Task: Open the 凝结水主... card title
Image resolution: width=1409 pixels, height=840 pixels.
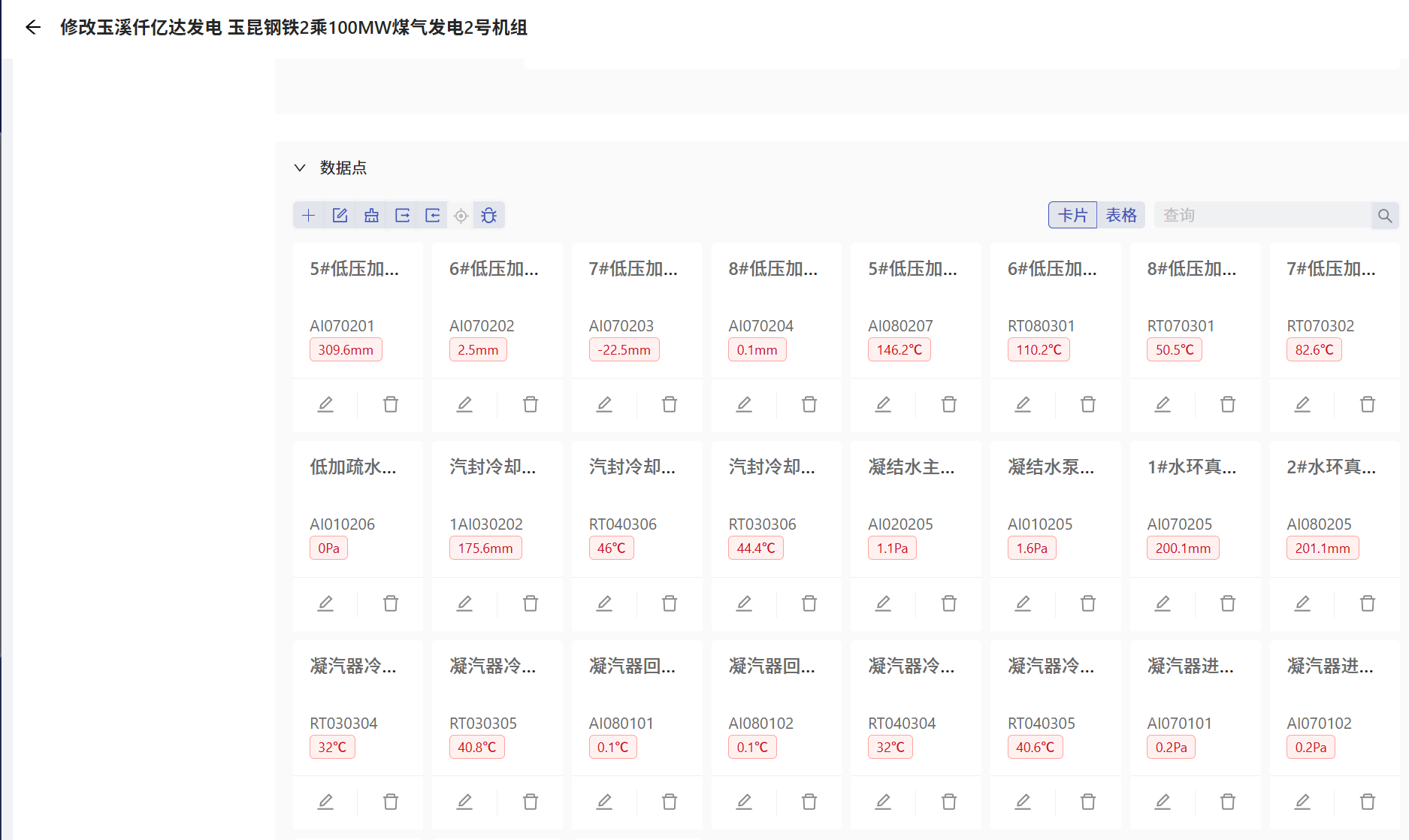Action: pyautogui.click(x=912, y=467)
